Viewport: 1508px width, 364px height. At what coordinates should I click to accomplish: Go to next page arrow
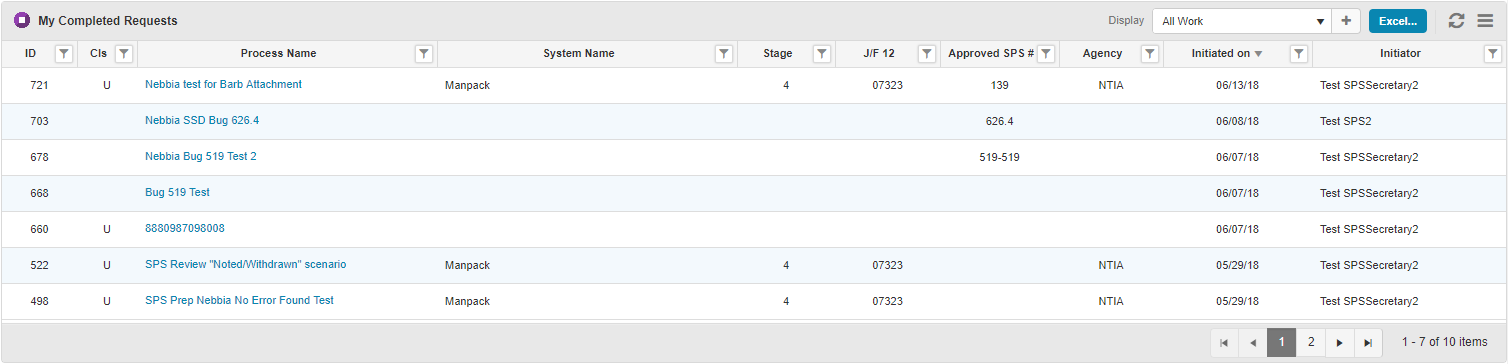1340,342
